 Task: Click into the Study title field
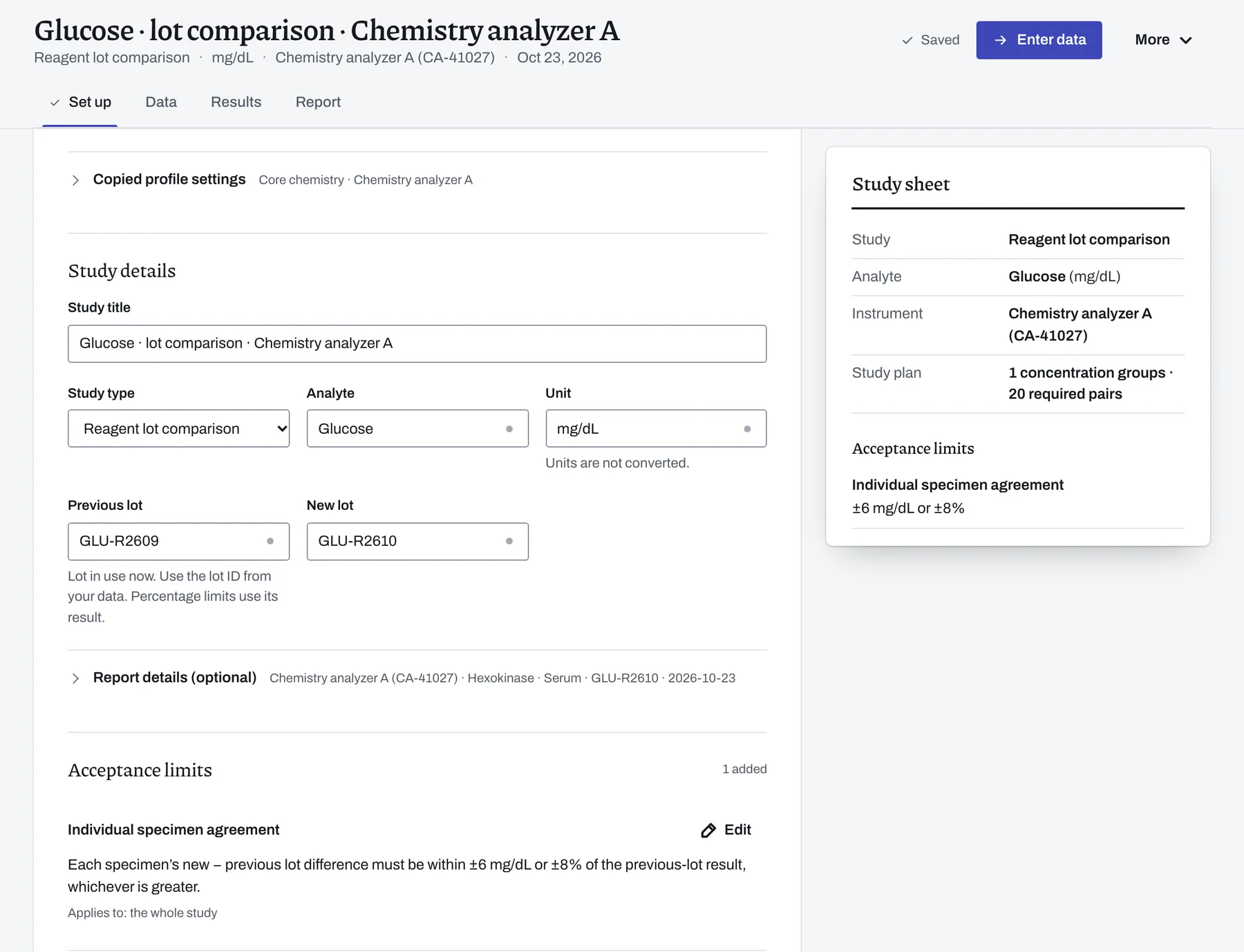coord(417,343)
